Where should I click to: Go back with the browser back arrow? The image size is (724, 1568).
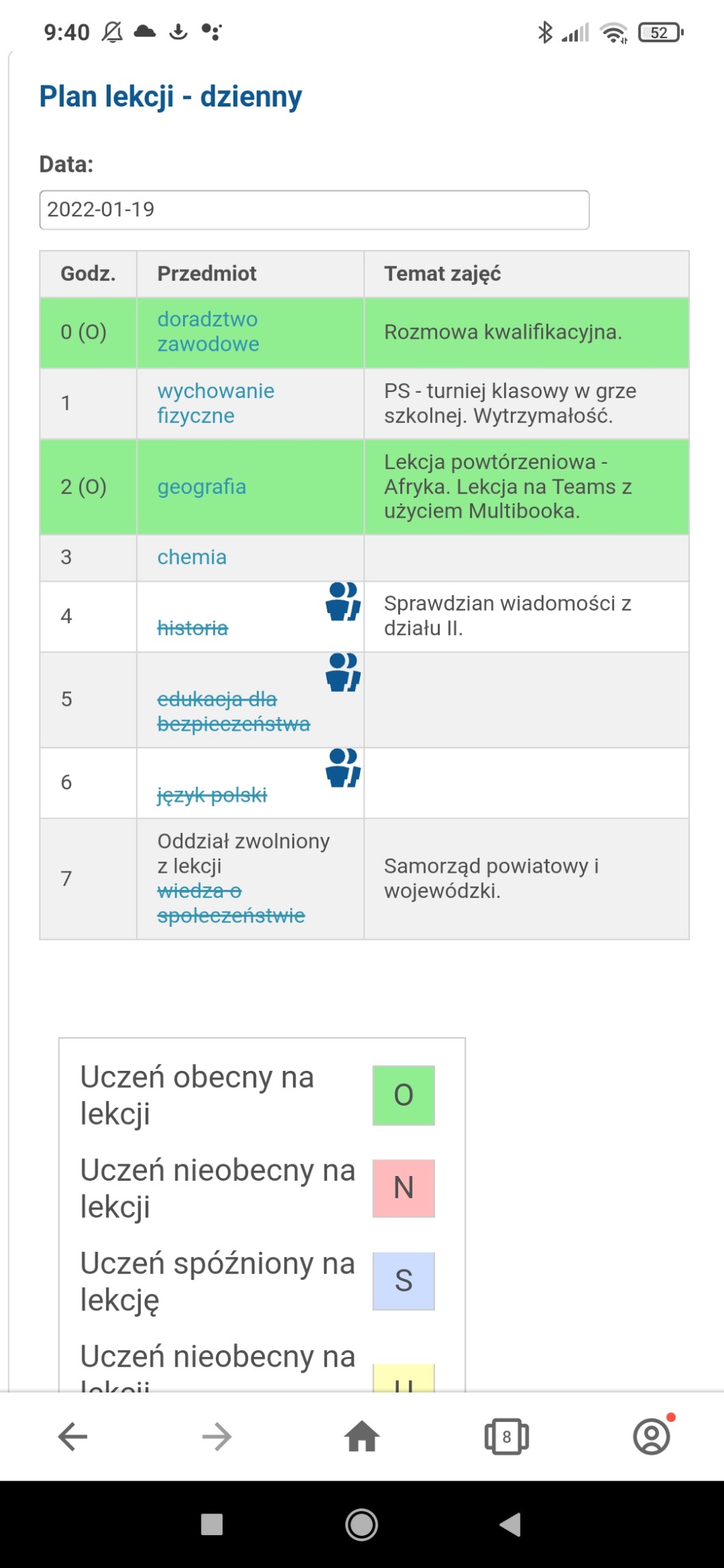(x=72, y=1436)
